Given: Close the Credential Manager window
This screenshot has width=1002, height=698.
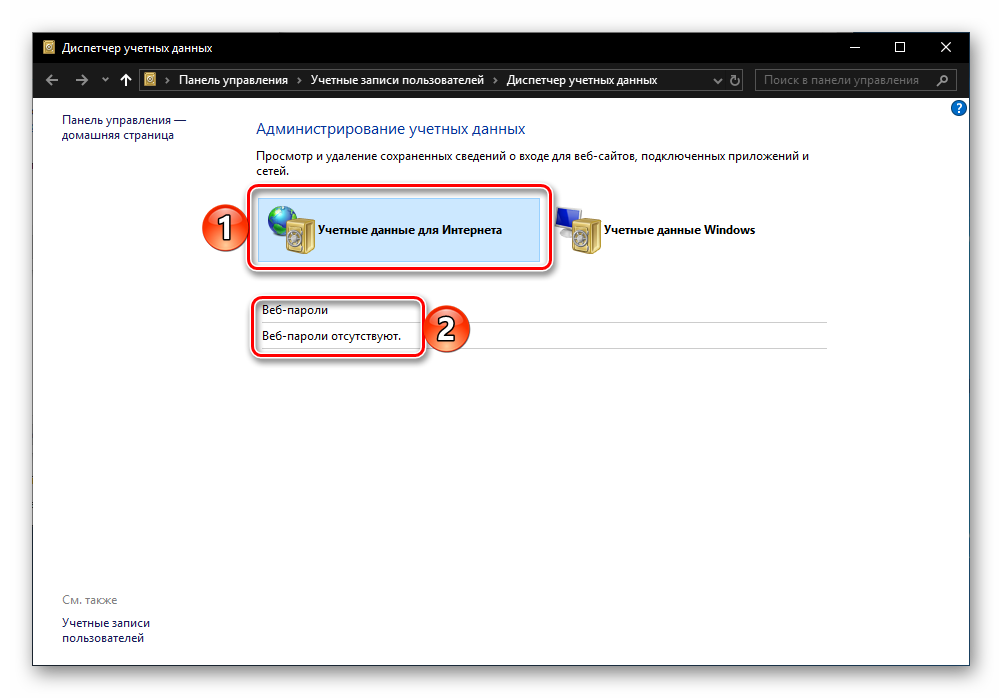Looking at the screenshot, I should click(x=946, y=47).
